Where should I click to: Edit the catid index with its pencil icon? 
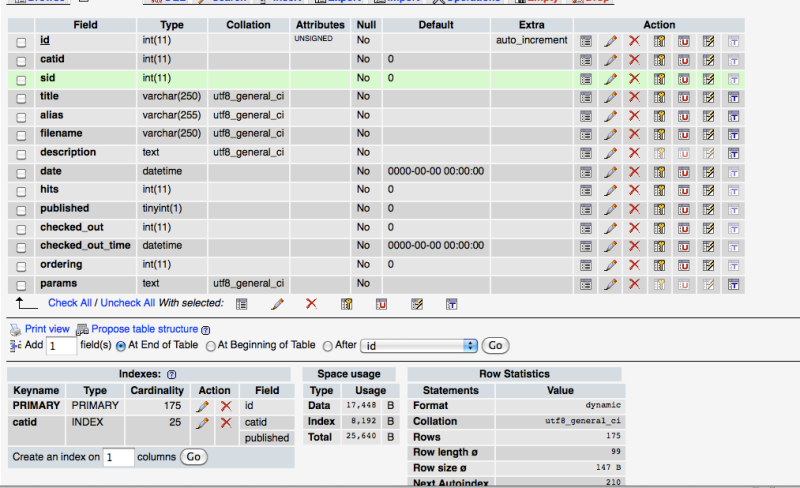point(203,423)
